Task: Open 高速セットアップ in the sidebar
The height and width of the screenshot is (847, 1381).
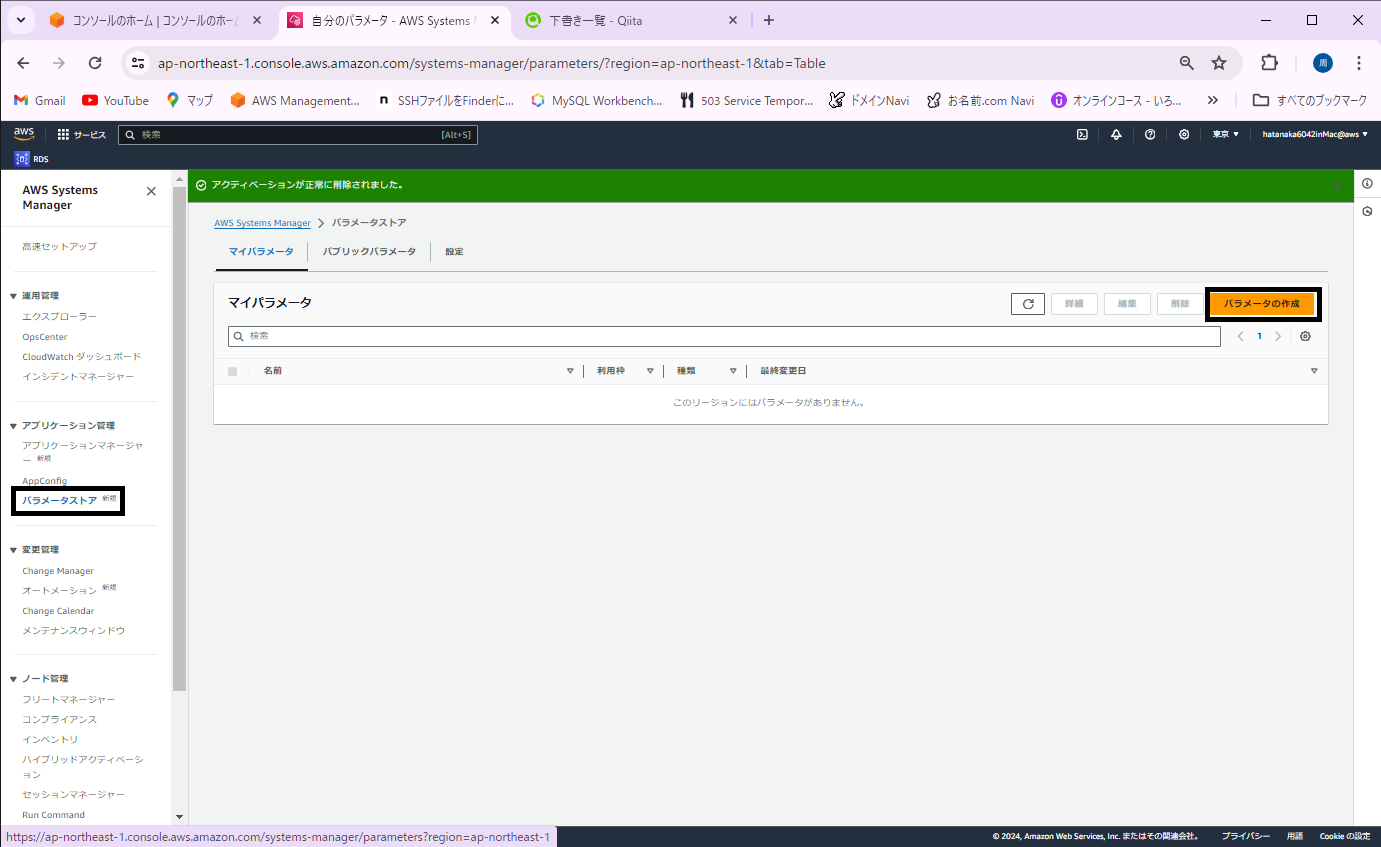Action: 60,246
